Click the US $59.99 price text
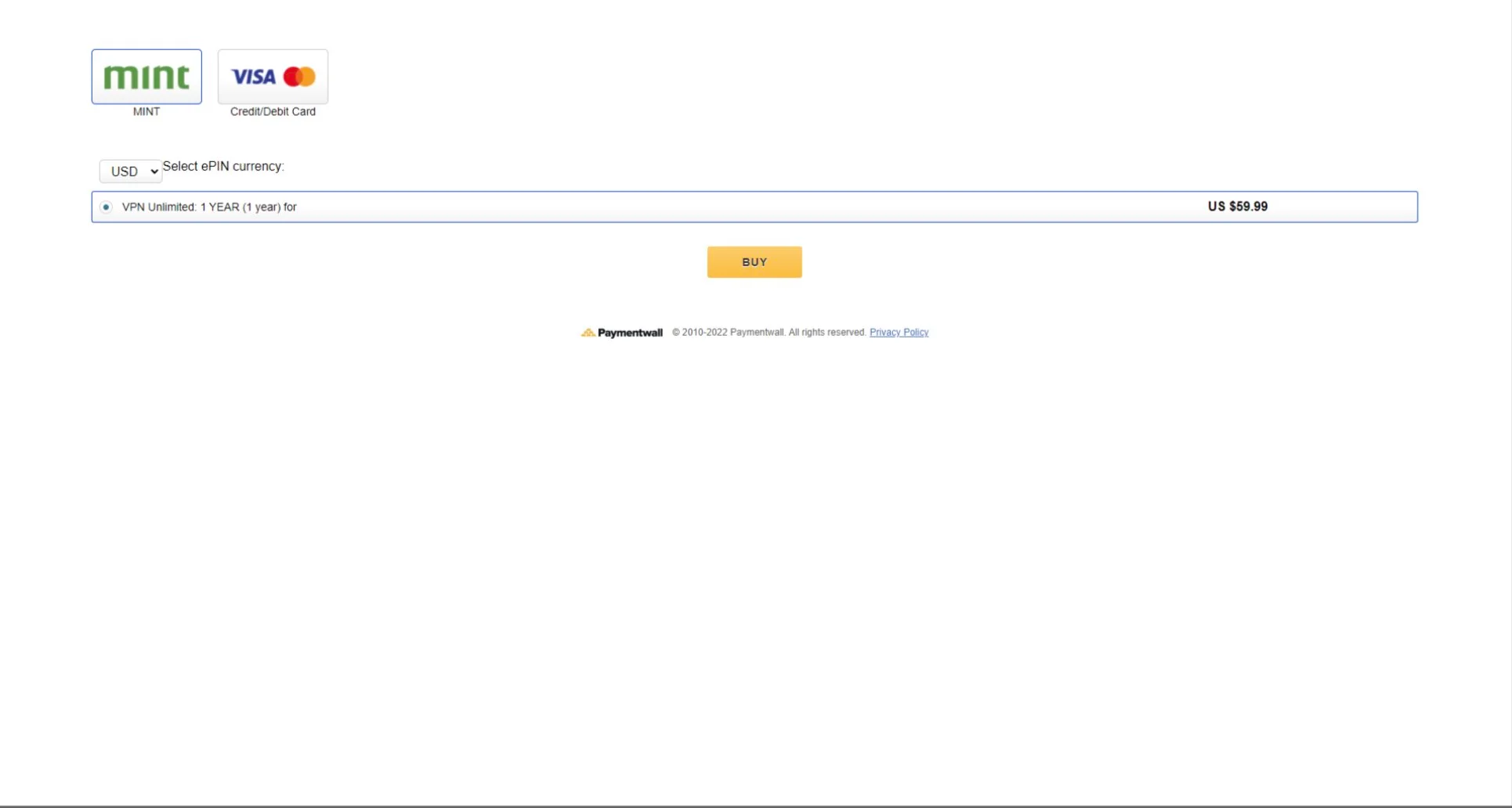1512x808 pixels. coord(1237,206)
